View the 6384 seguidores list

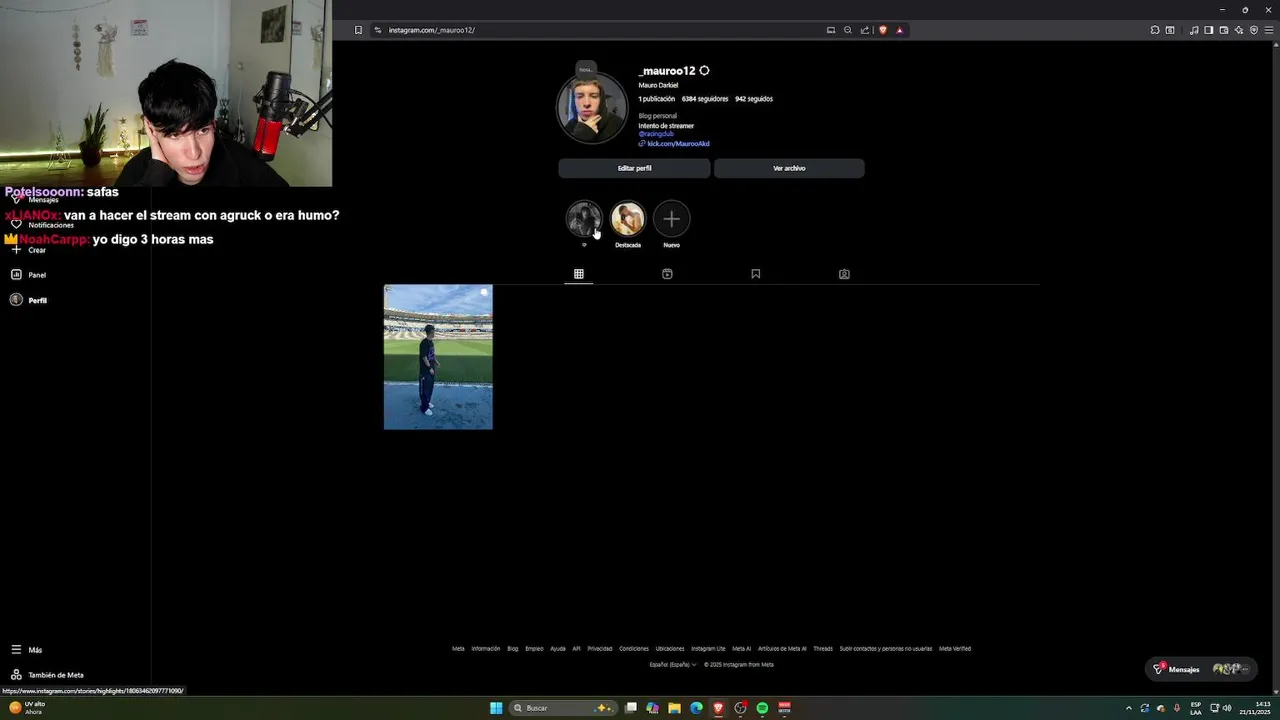pos(705,99)
